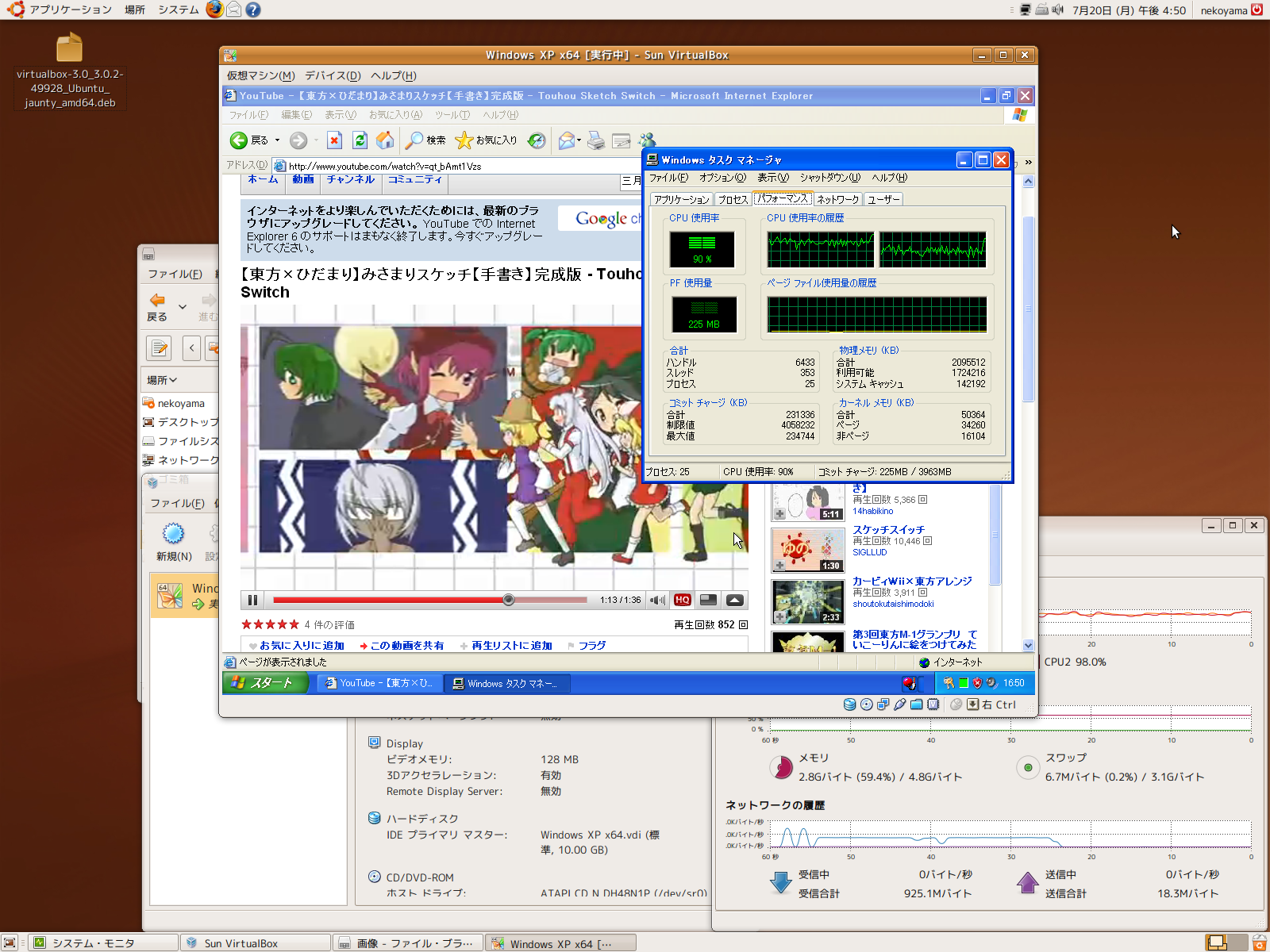Click the VirtualBox CD/DVD status icon
Image resolution: width=1270 pixels, height=952 pixels.
[867, 704]
